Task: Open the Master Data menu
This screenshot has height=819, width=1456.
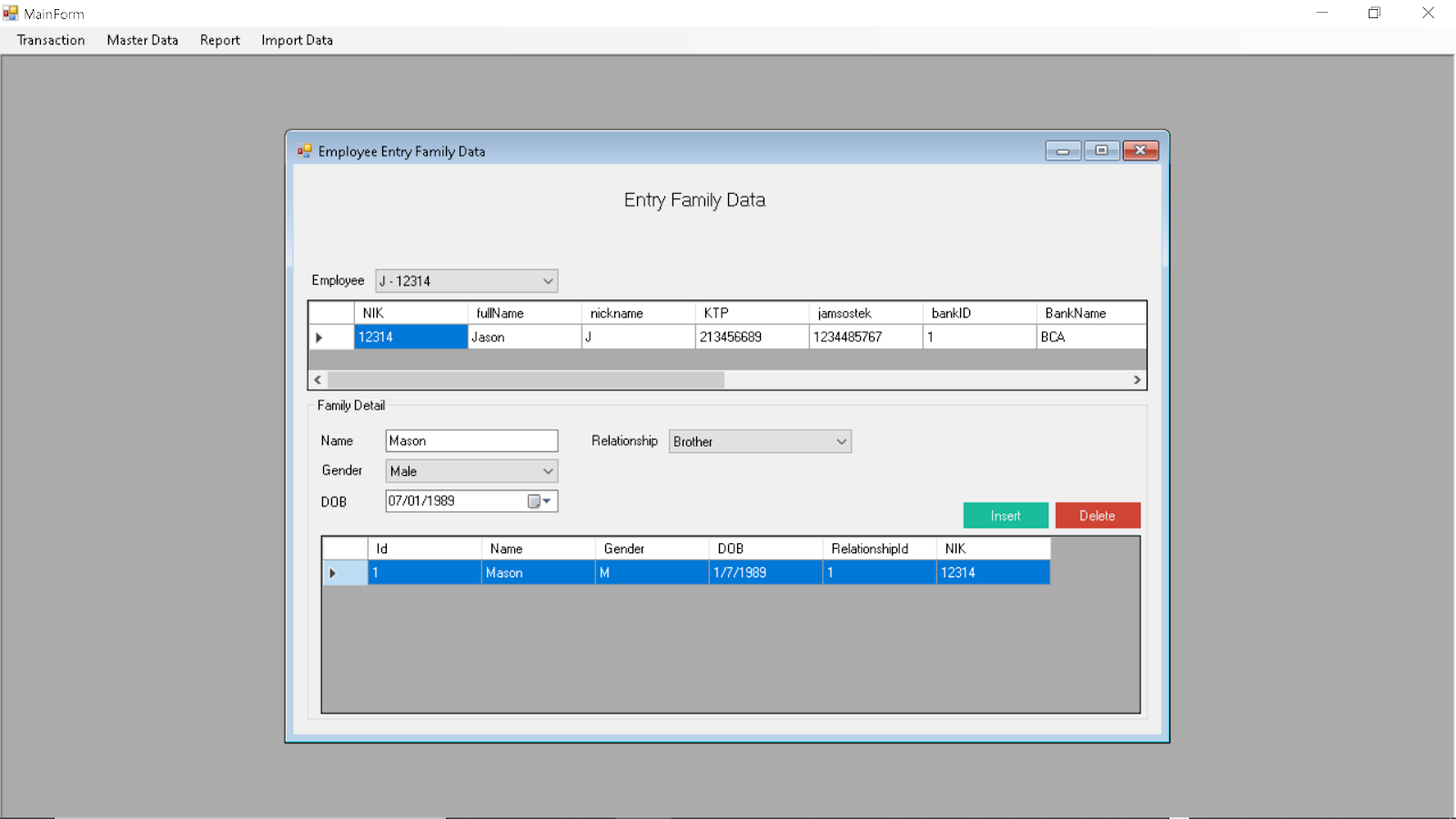Action: [x=143, y=40]
